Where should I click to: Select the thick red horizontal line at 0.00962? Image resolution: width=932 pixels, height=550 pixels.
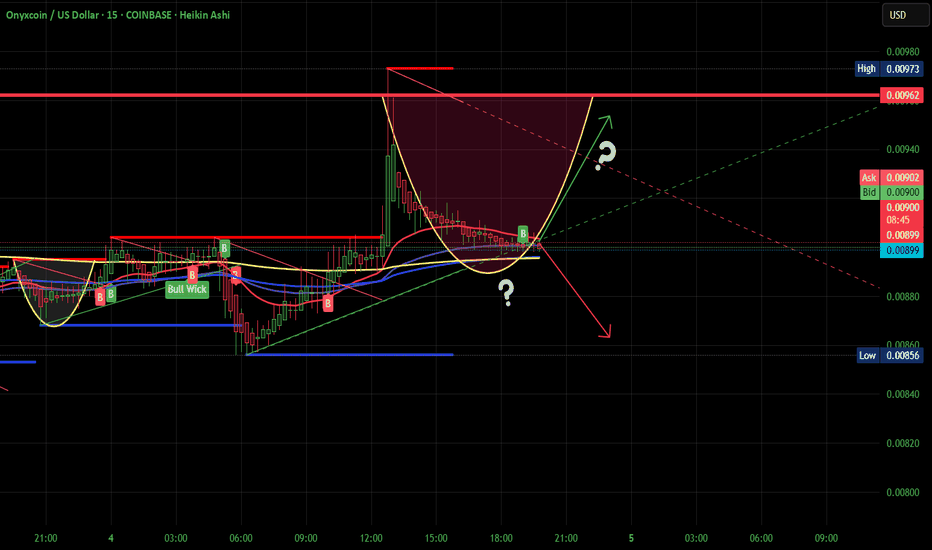(x=440, y=95)
